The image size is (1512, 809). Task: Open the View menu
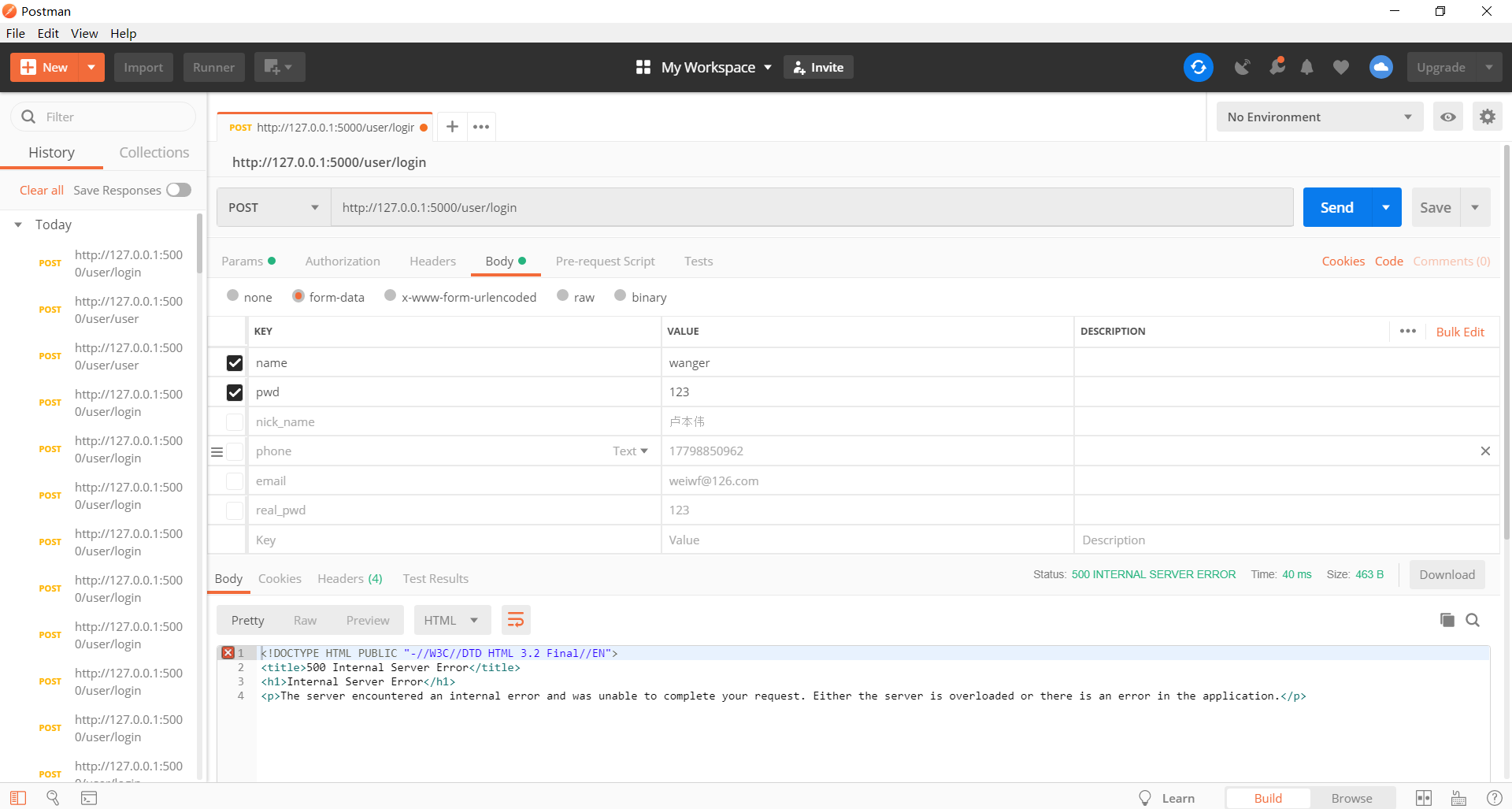click(x=84, y=33)
